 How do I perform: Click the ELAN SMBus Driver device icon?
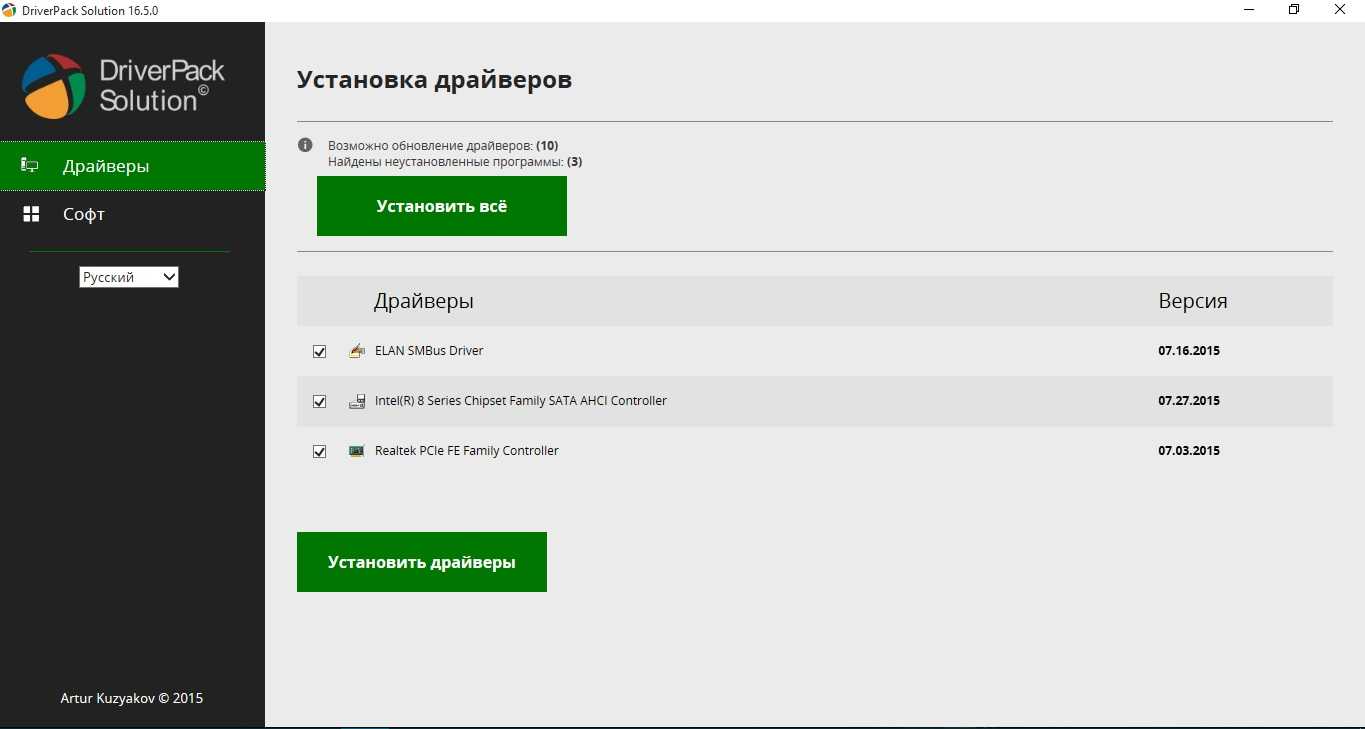[357, 351]
